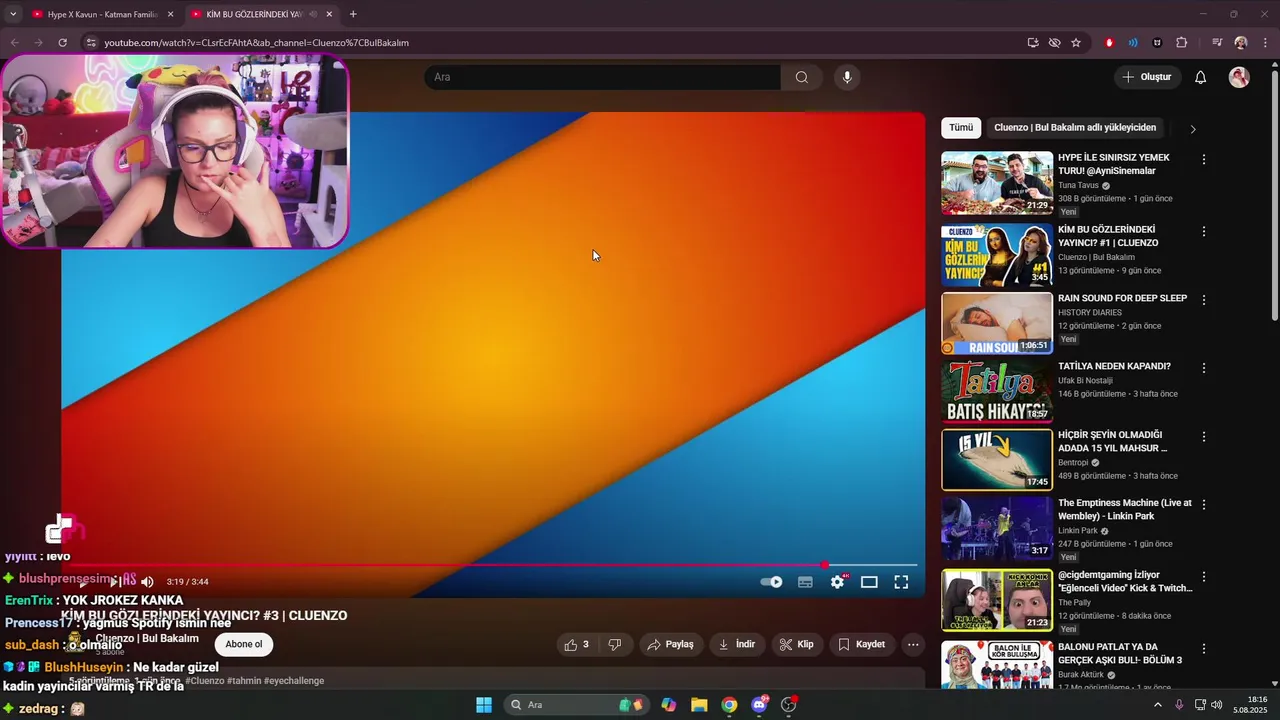Start voice search with the microphone icon
The height and width of the screenshot is (720, 1280).
[847, 77]
